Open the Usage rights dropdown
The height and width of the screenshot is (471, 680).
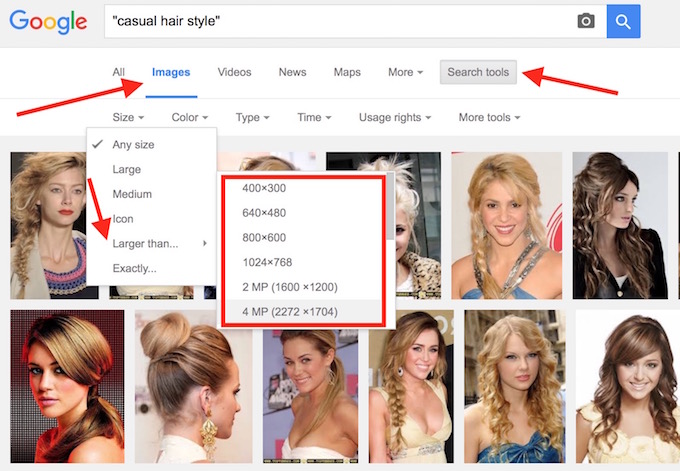point(395,118)
